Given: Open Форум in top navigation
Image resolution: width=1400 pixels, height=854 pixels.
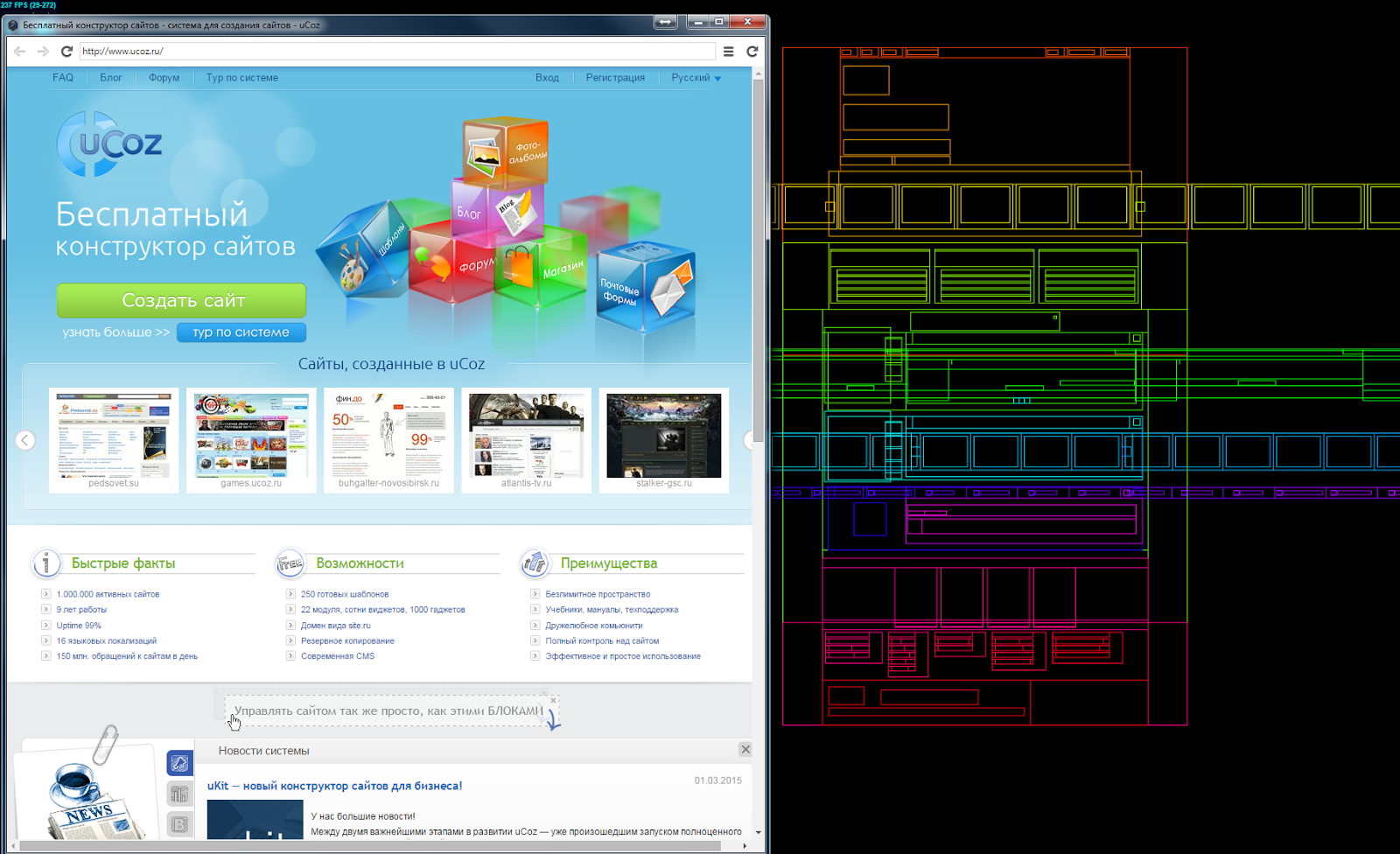Looking at the screenshot, I should [x=164, y=78].
